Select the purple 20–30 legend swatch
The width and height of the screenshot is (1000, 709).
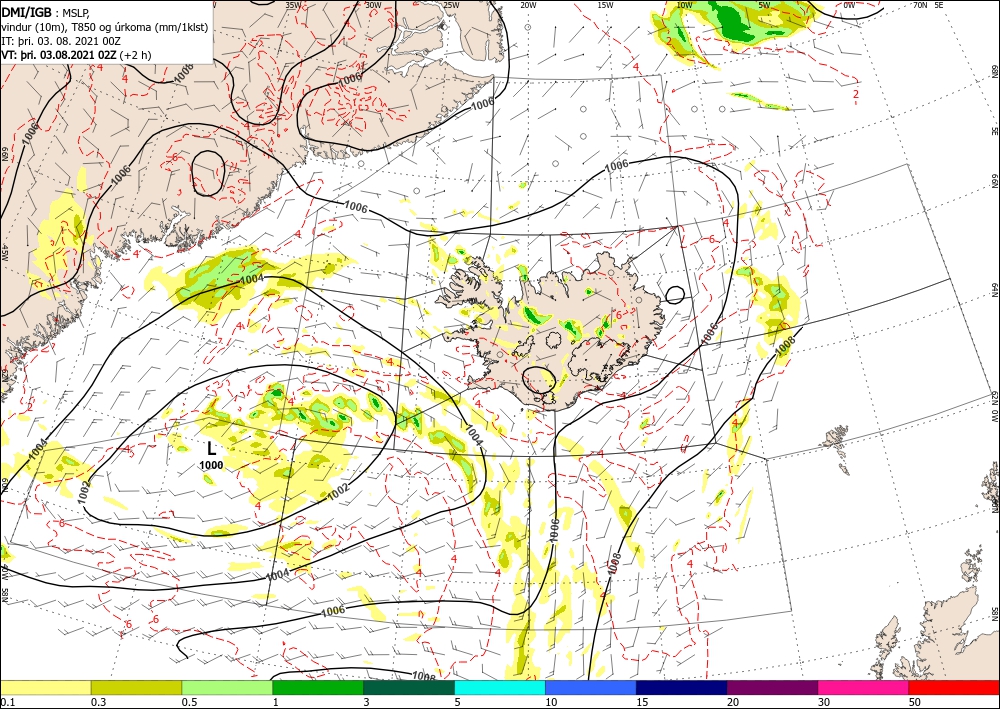click(x=772, y=688)
